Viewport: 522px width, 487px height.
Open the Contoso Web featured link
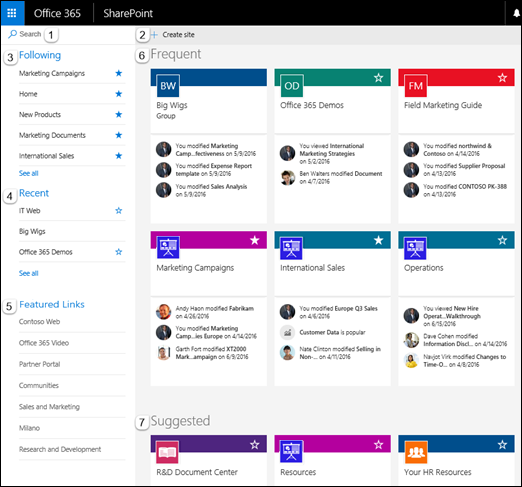click(x=39, y=322)
